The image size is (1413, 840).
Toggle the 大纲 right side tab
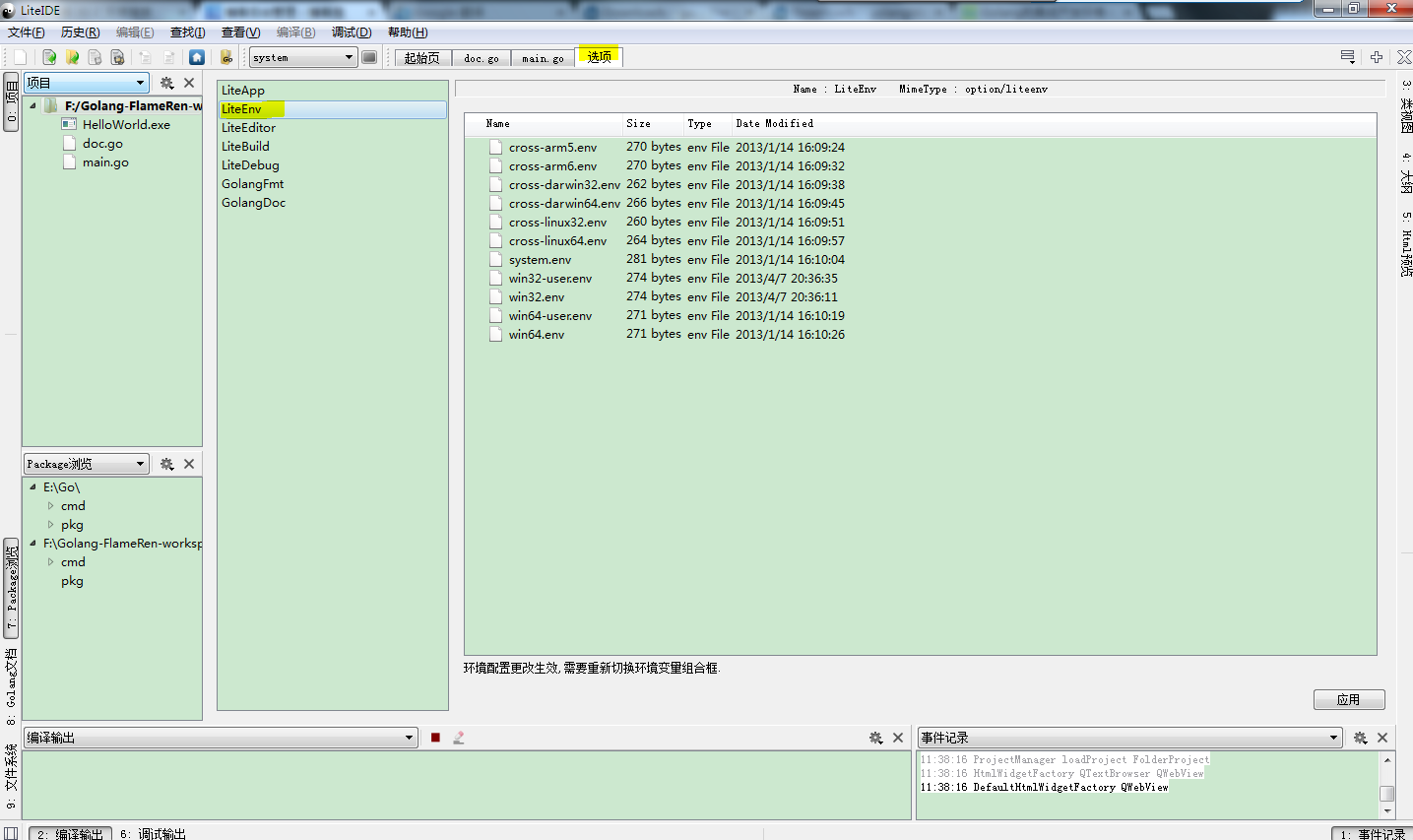coord(1405,172)
